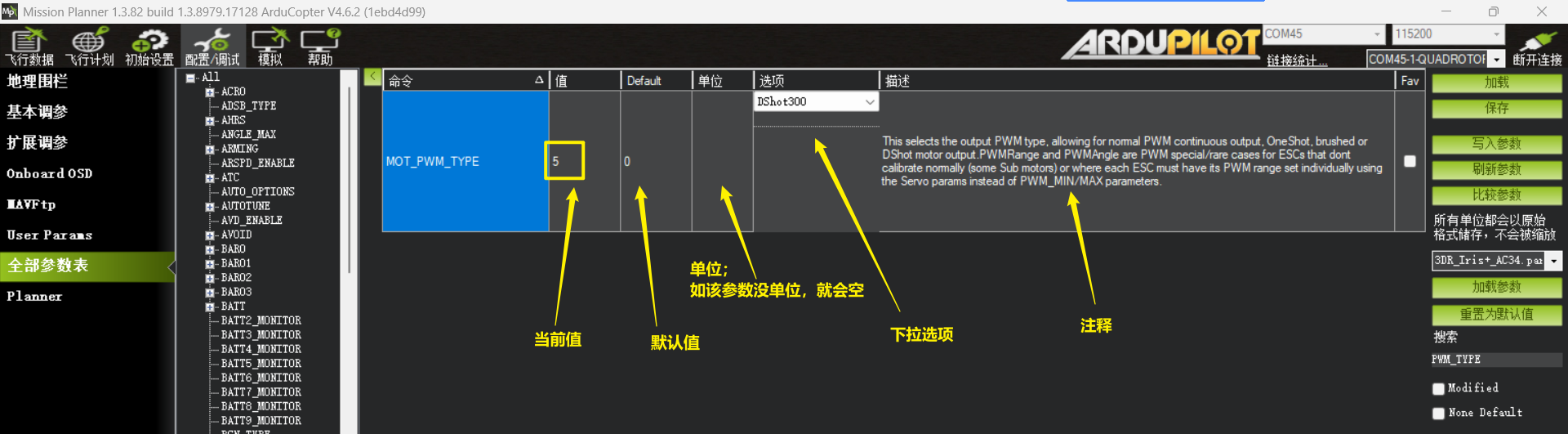
Task: Expand the BATT tree node
Action: 210,307
